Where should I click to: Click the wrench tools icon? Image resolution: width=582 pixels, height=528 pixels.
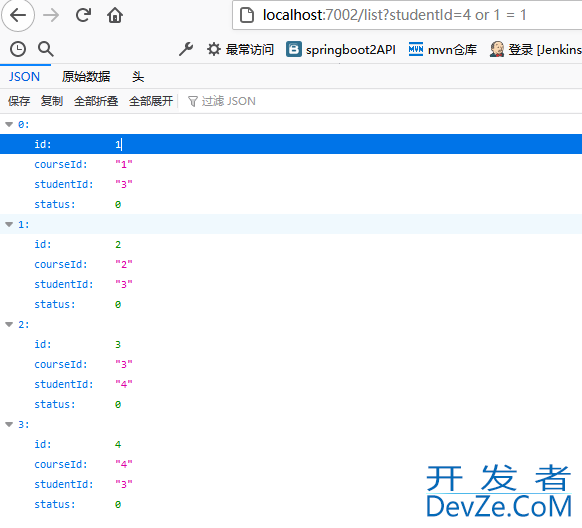point(186,49)
